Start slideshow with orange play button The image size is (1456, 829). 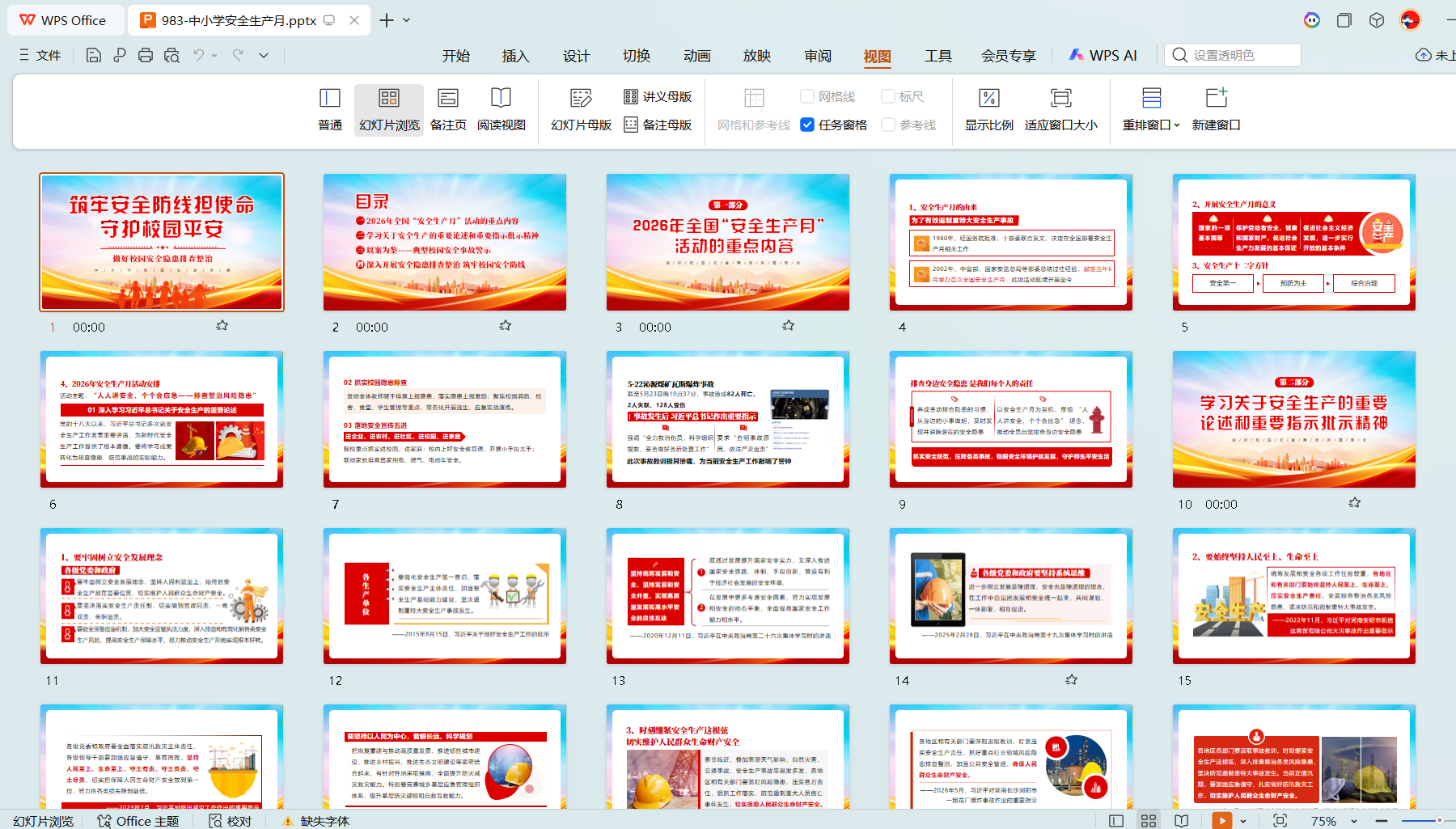1221,820
